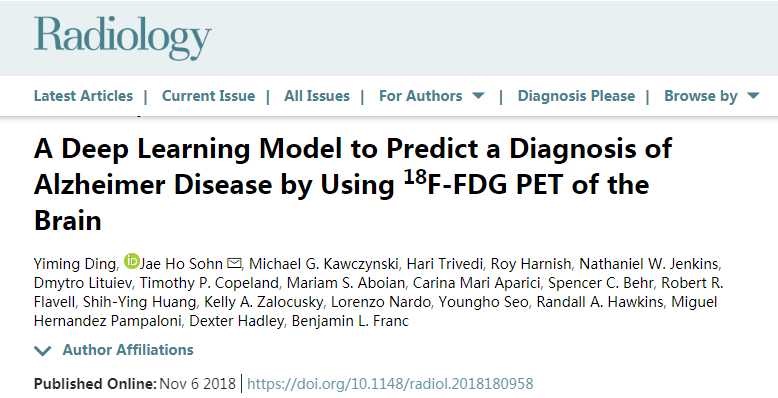
Task: Click the Radiology journal logo
Action: point(123,38)
